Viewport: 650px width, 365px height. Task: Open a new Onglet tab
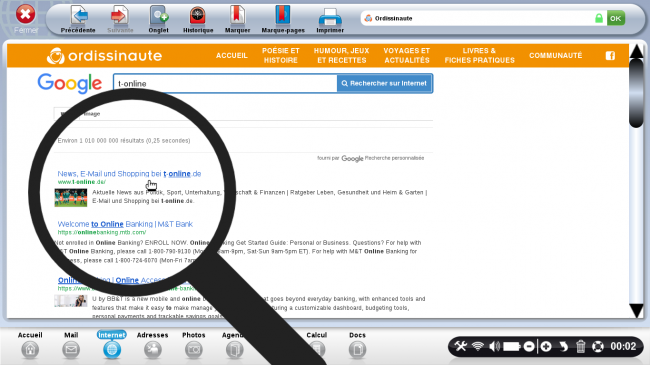tap(158, 19)
